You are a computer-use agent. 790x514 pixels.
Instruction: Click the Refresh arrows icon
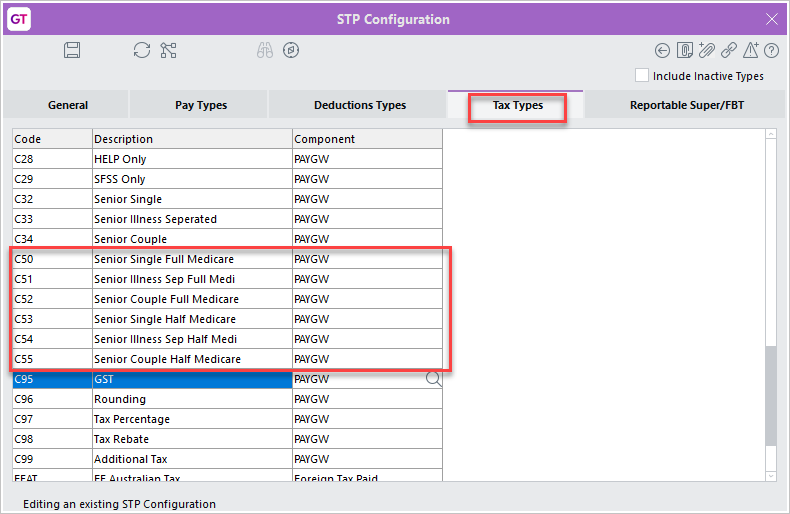pos(142,50)
